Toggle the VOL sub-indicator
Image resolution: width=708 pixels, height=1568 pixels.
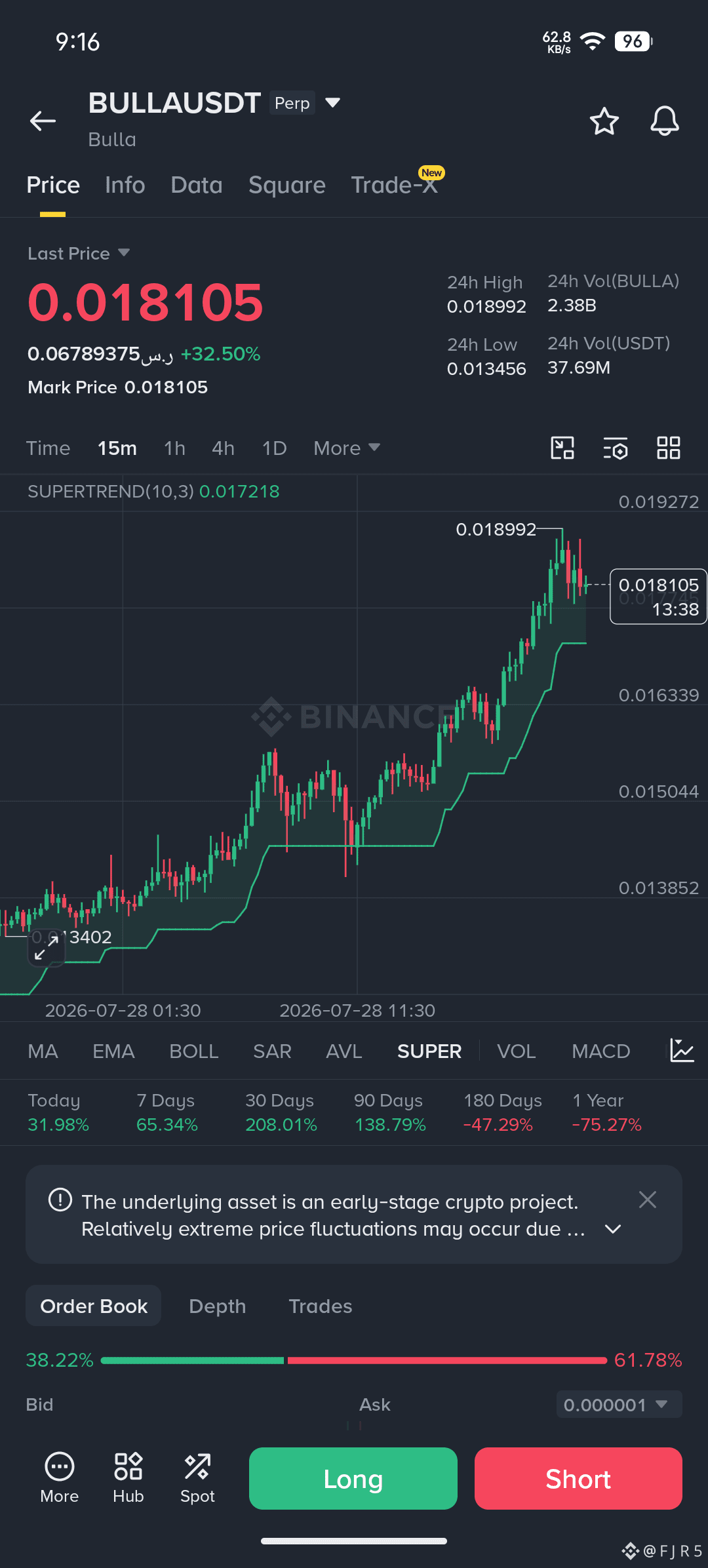(517, 1051)
